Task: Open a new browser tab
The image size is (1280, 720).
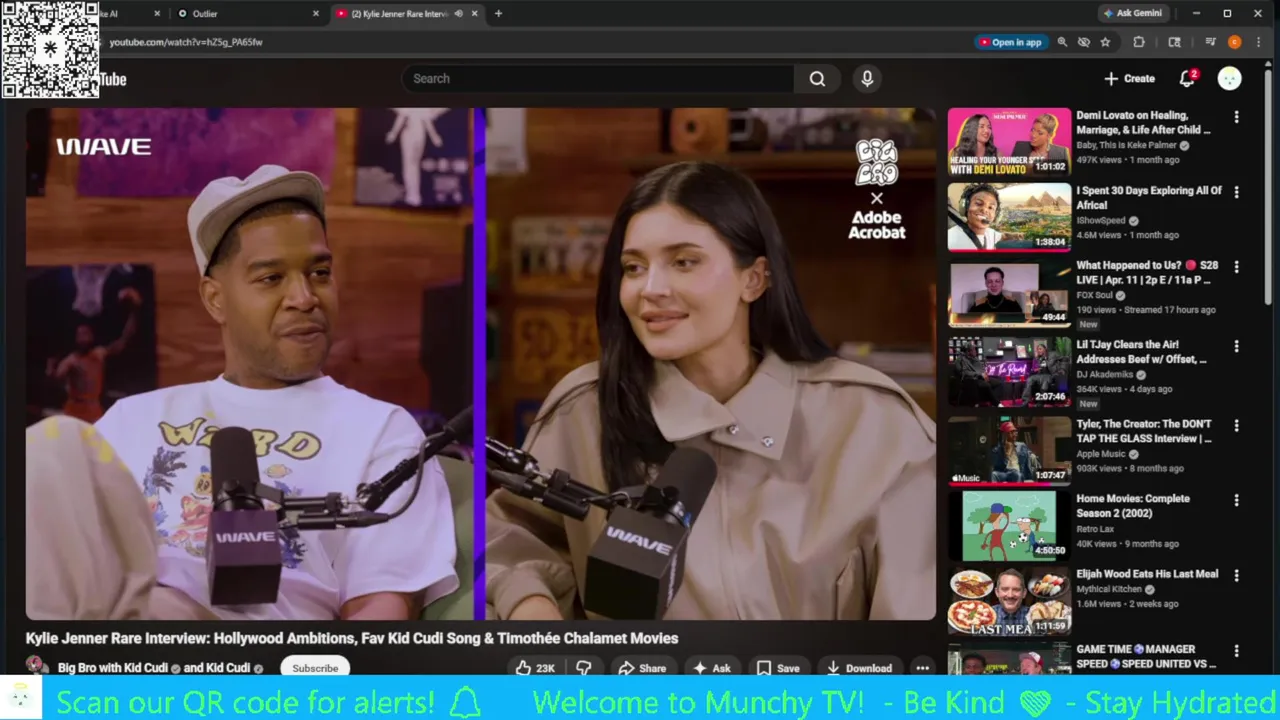Action: coord(498,13)
